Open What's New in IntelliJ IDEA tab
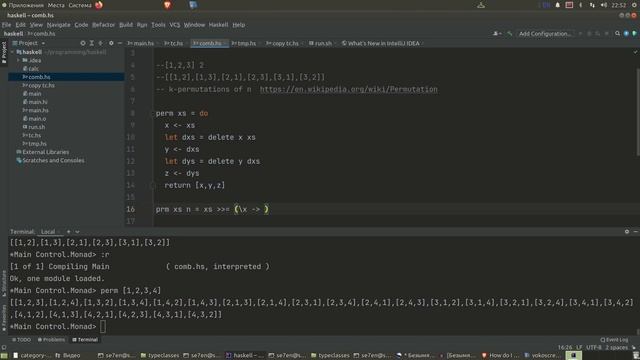 381,43
